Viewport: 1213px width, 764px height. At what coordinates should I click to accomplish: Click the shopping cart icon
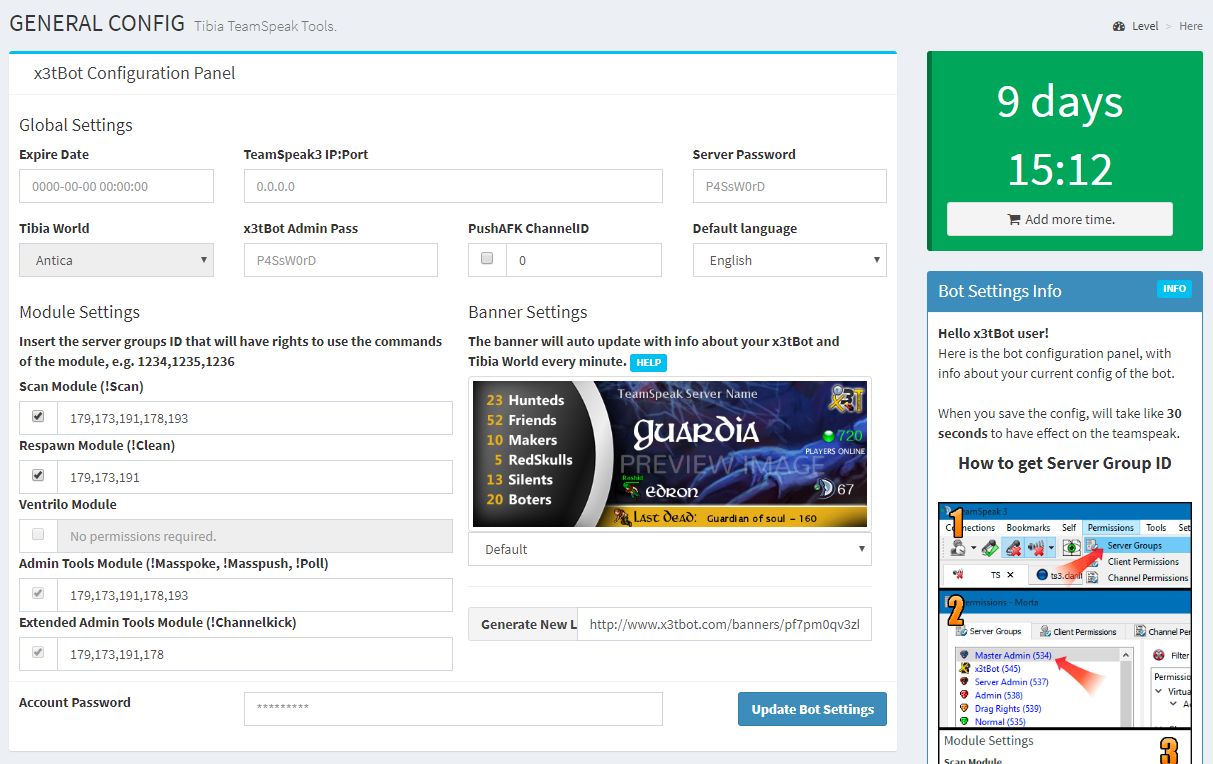tap(1013, 219)
